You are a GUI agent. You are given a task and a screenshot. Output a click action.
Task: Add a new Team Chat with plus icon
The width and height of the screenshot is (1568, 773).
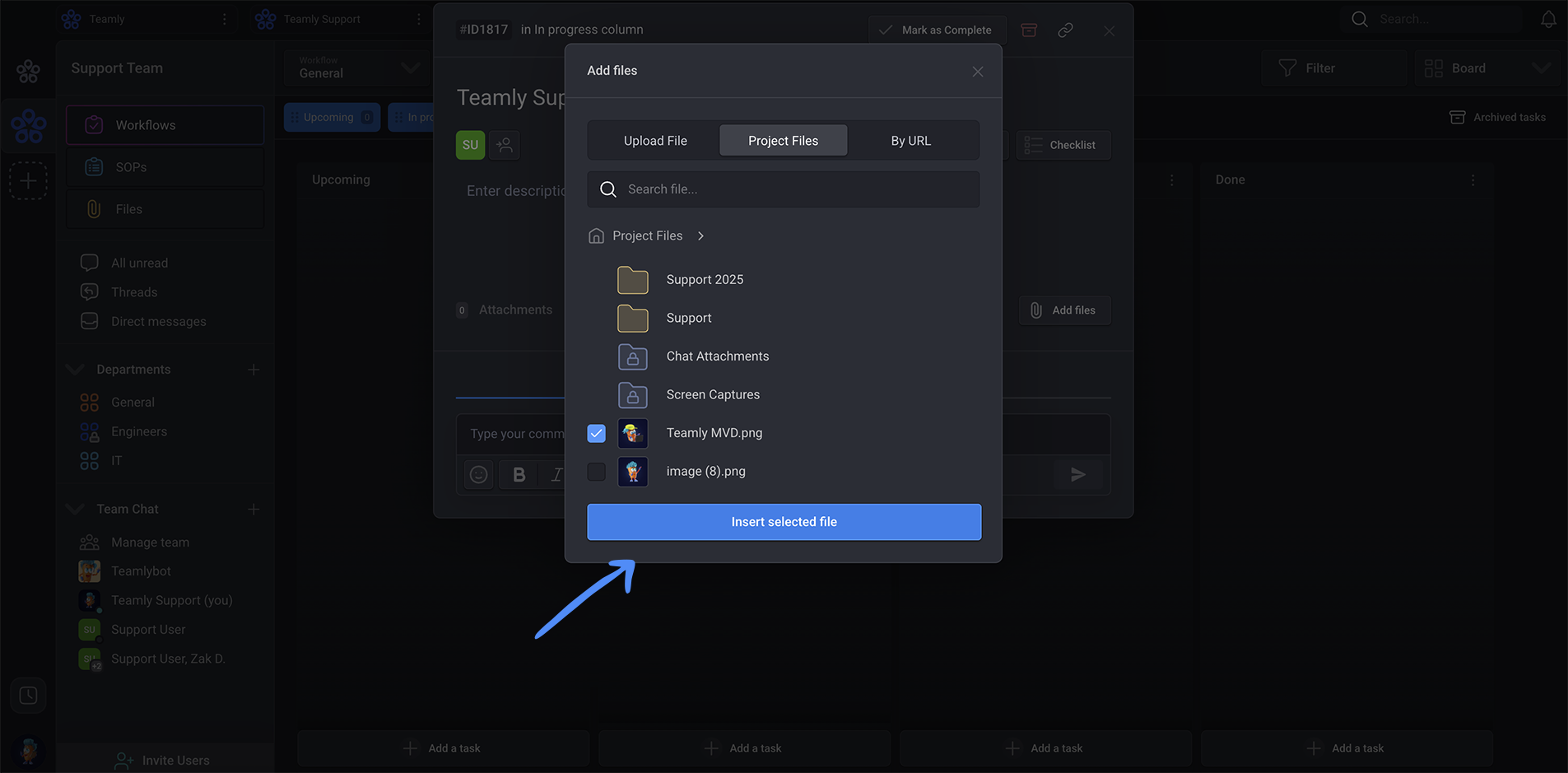[254, 510]
